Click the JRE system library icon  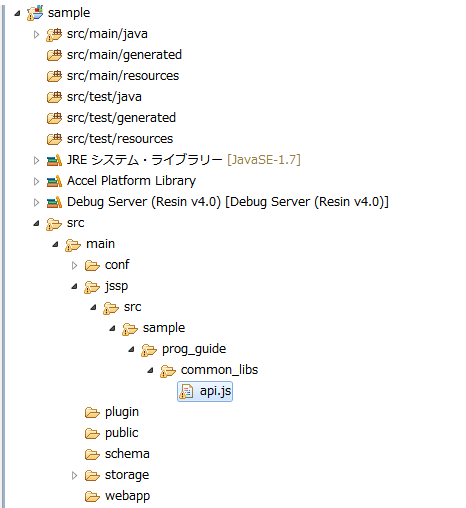(x=54, y=160)
